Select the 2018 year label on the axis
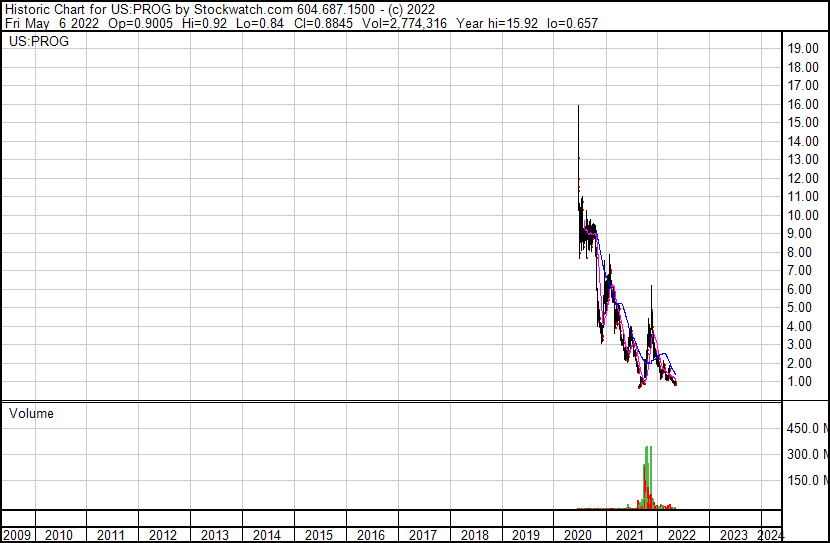 click(474, 535)
